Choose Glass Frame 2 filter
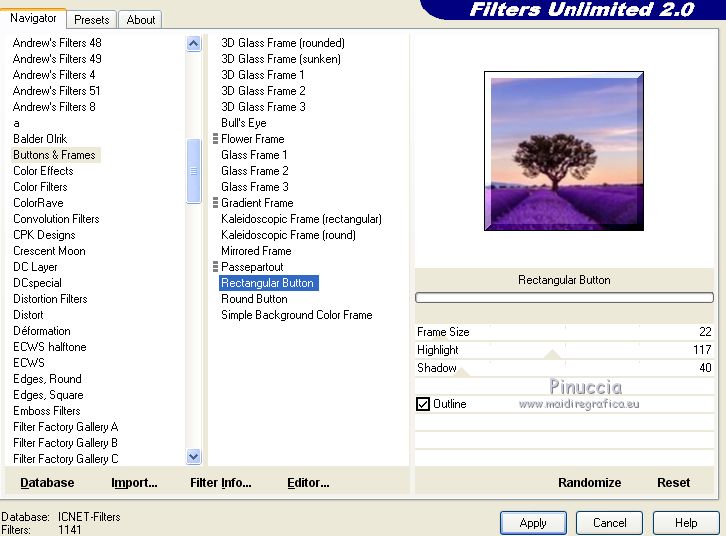The height and width of the screenshot is (536, 726). [x=255, y=170]
